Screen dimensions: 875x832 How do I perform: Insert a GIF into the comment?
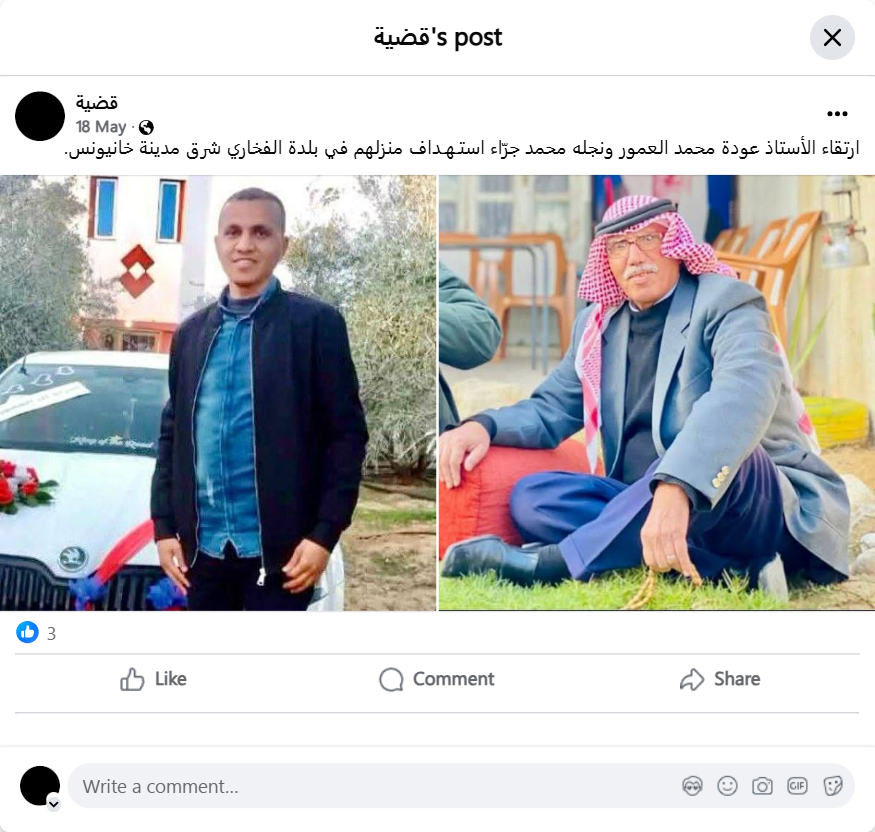(797, 786)
